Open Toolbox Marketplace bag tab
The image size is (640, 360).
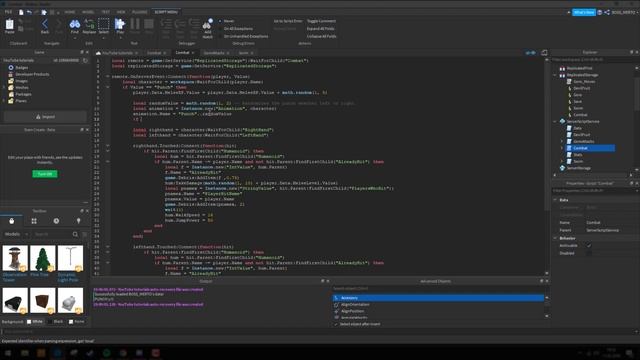[x=12, y=221]
